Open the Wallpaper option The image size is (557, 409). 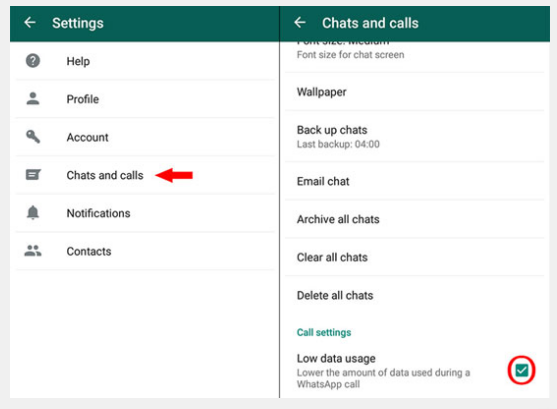(x=415, y=92)
